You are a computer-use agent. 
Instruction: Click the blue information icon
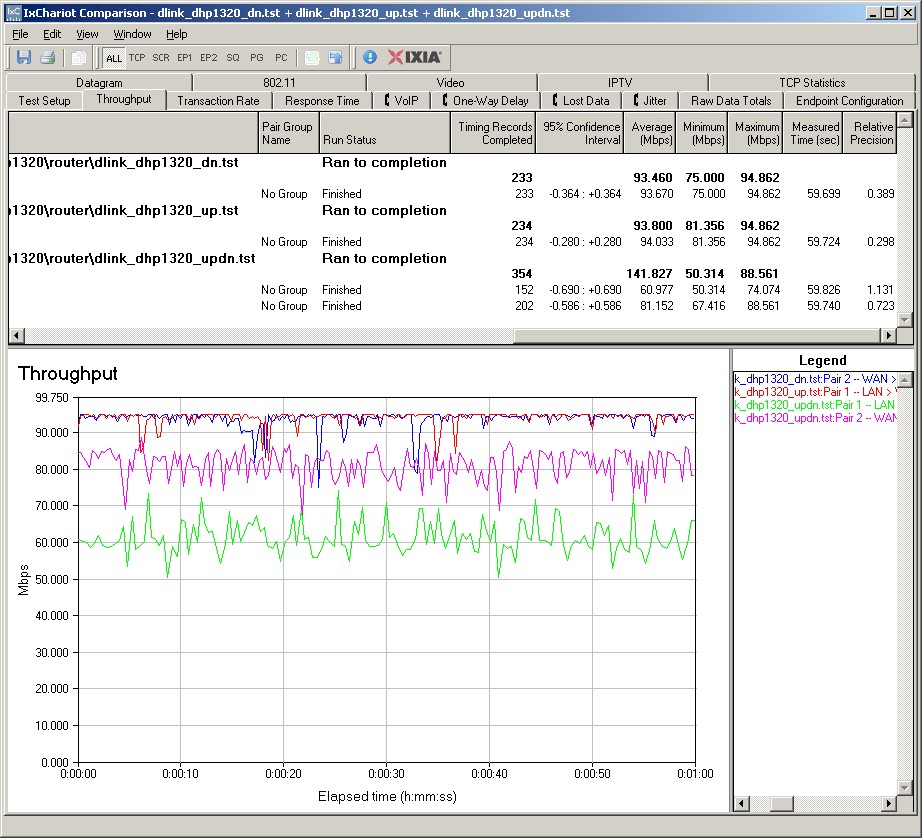(369, 57)
